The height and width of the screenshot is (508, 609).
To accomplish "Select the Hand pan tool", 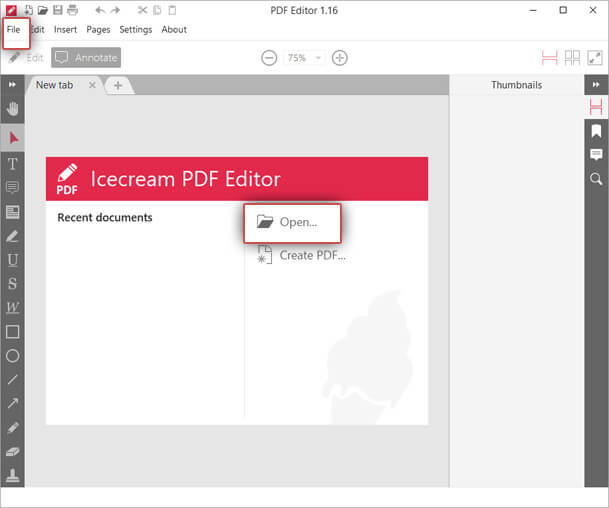I will [x=13, y=108].
